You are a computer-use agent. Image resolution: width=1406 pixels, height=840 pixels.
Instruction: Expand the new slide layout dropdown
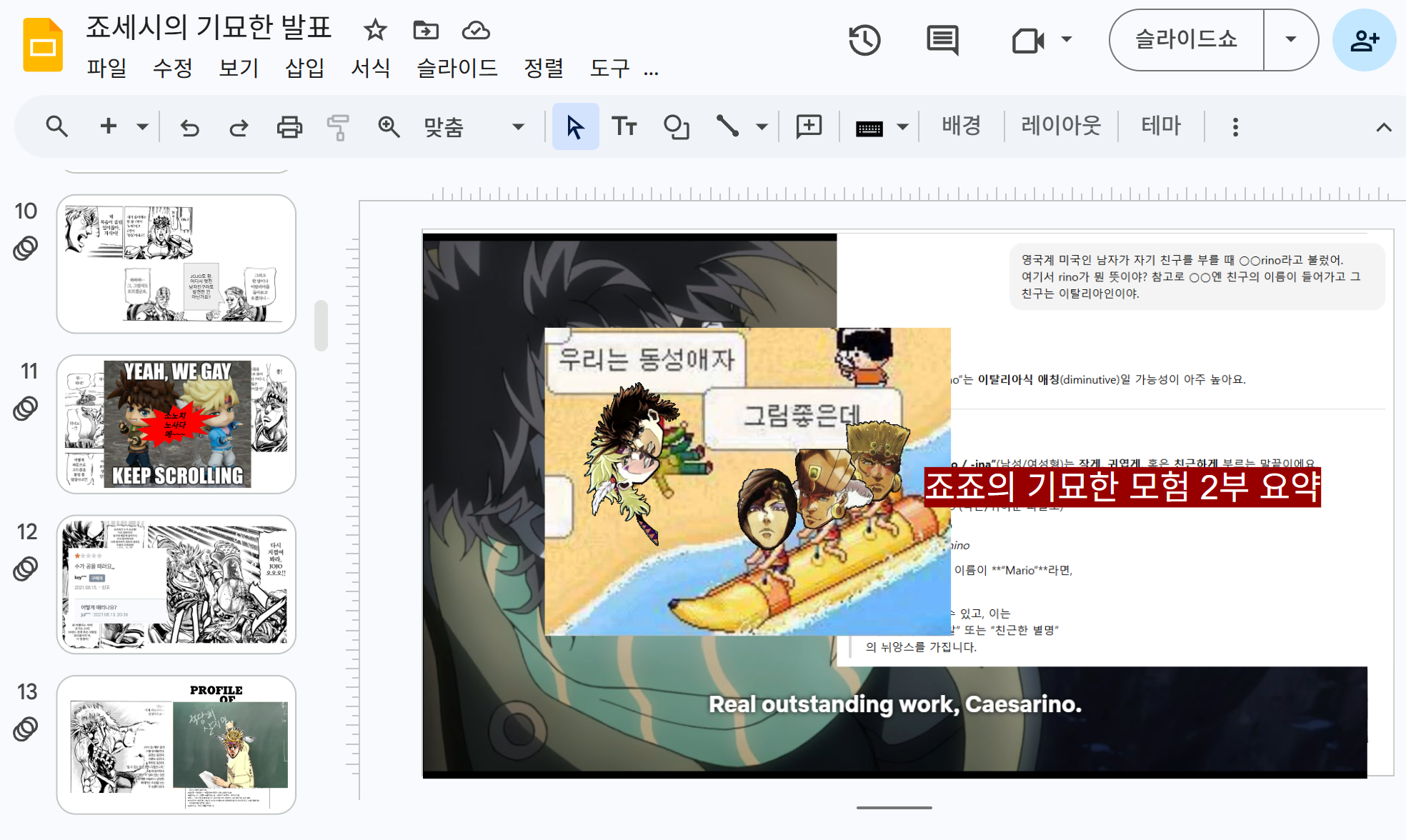[142, 127]
